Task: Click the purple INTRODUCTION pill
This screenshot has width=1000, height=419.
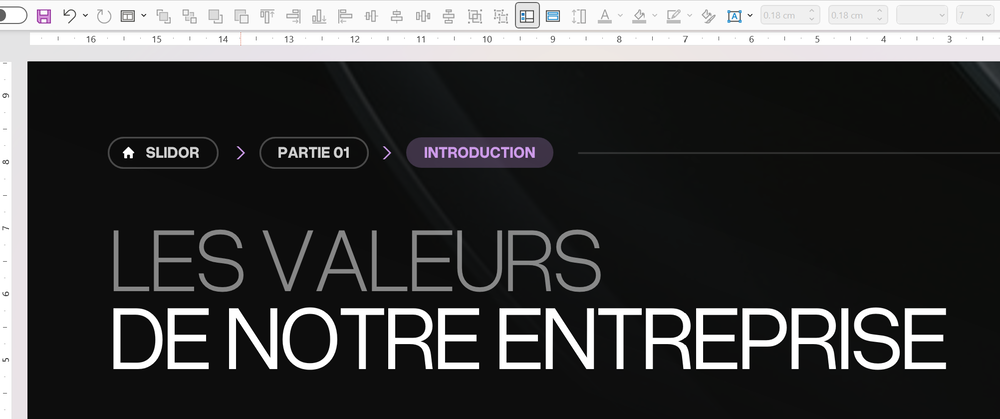Action: [x=480, y=153]
